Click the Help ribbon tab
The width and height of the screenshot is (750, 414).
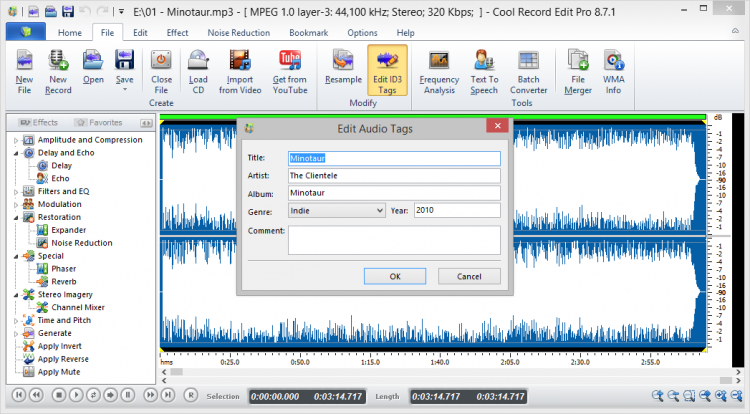coord(405,33)
